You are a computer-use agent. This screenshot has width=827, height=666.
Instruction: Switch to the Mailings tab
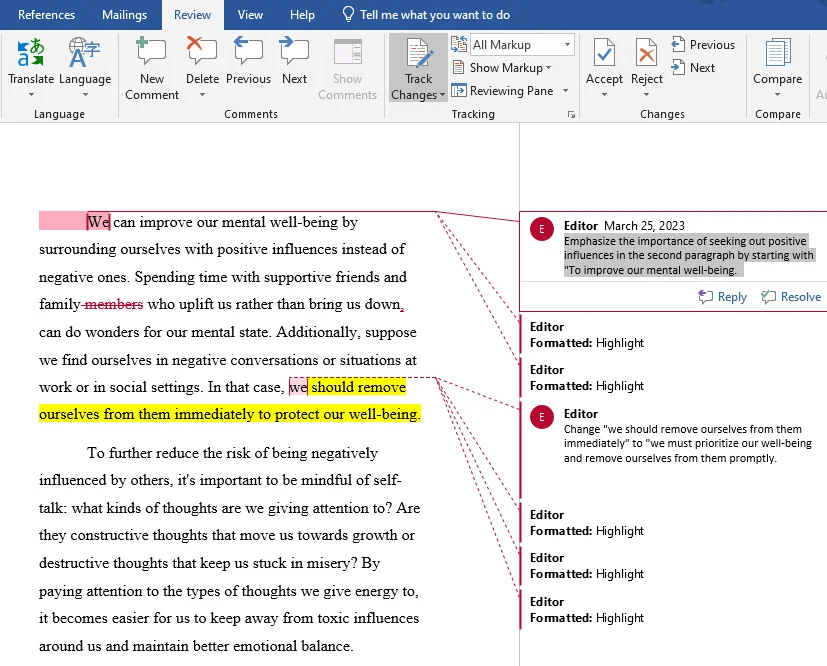tap(124, 15)
